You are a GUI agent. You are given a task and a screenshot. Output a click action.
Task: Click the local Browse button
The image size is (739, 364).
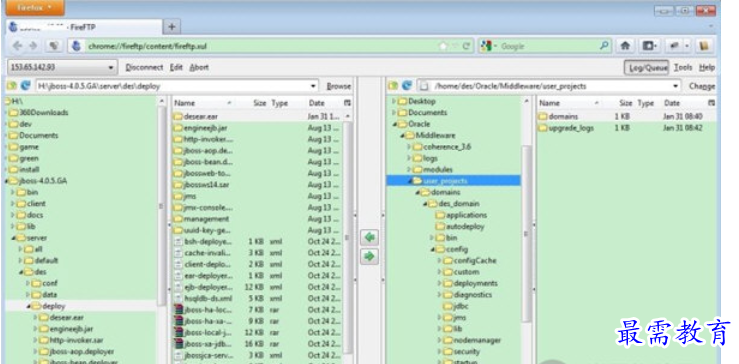click(338, 86)
